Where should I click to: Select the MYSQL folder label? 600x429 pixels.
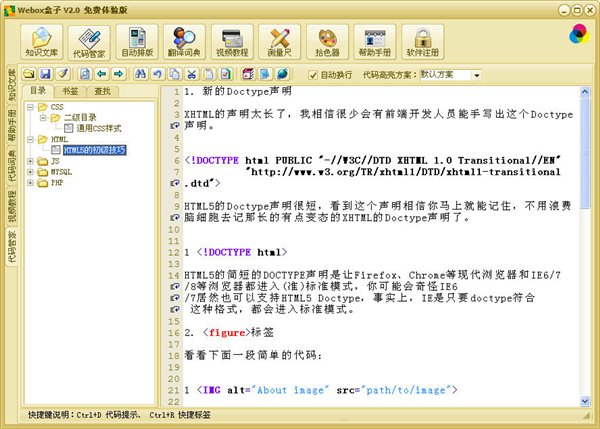61,172
